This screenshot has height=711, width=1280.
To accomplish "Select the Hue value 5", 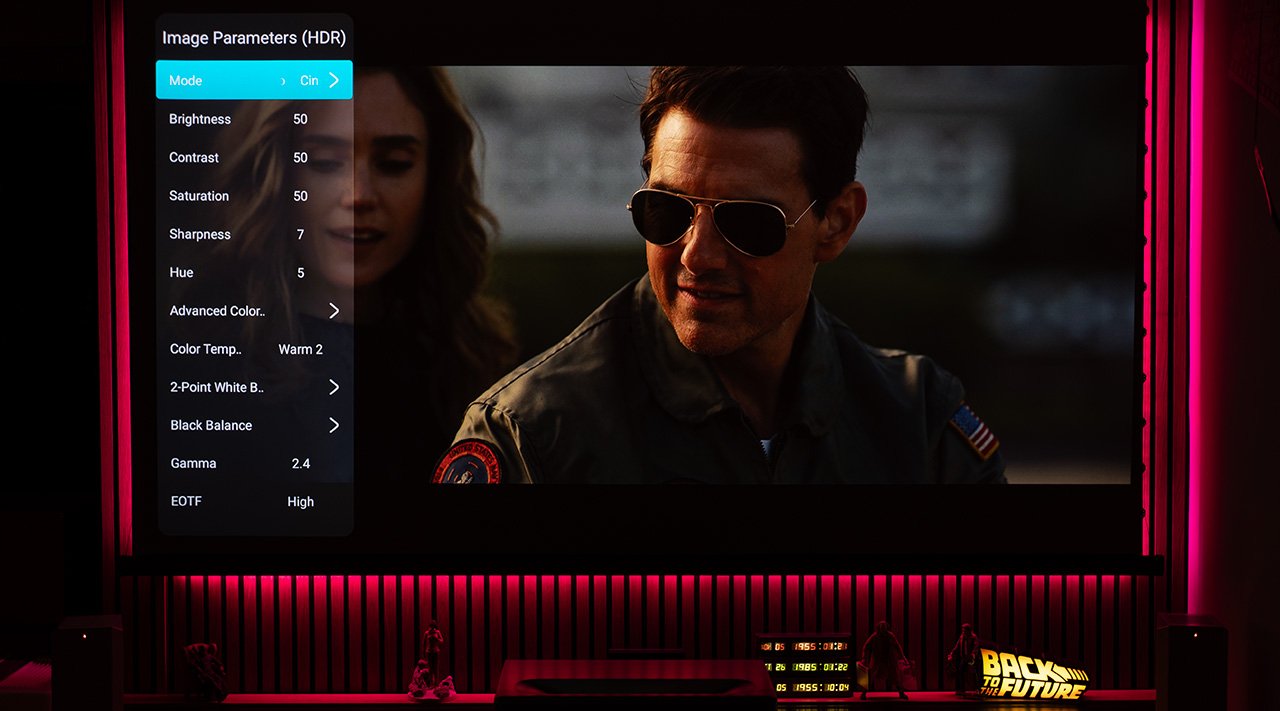I will (x=300, y=273).
